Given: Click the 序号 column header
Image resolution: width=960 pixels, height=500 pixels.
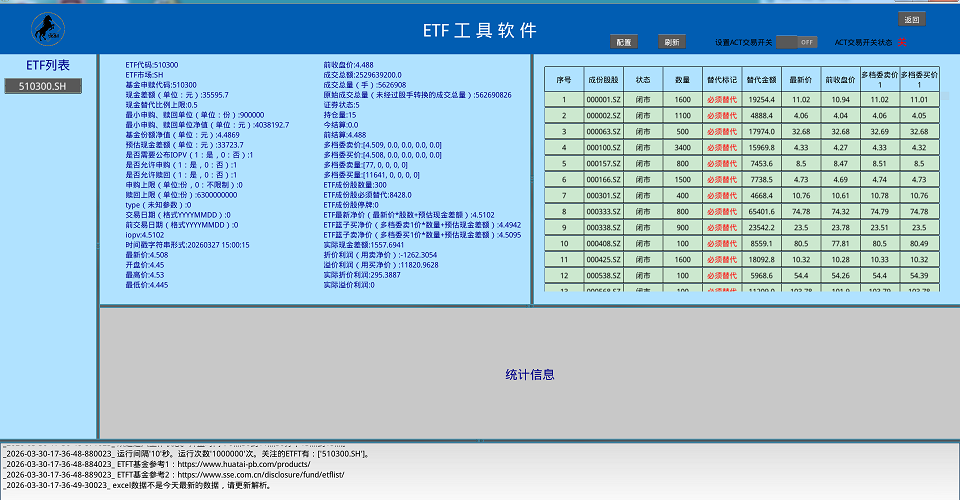Looking at the screenshot, I should (x=564, y=80).
